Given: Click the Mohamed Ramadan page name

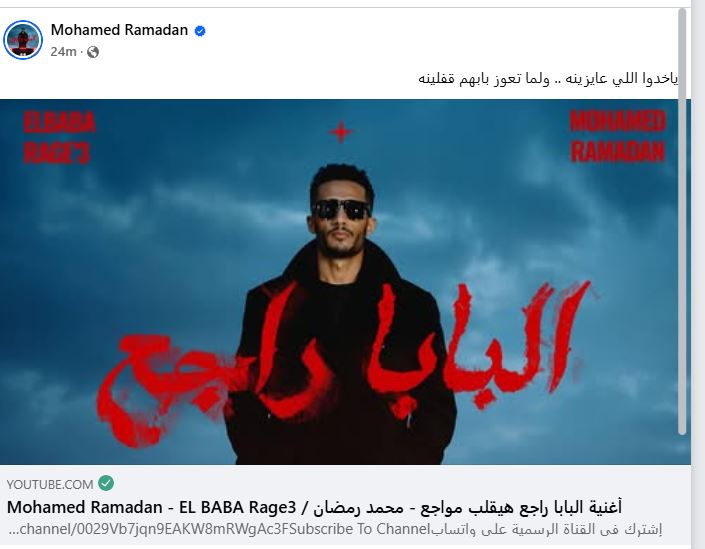Looking at the screenshot, I should (119, 30).
